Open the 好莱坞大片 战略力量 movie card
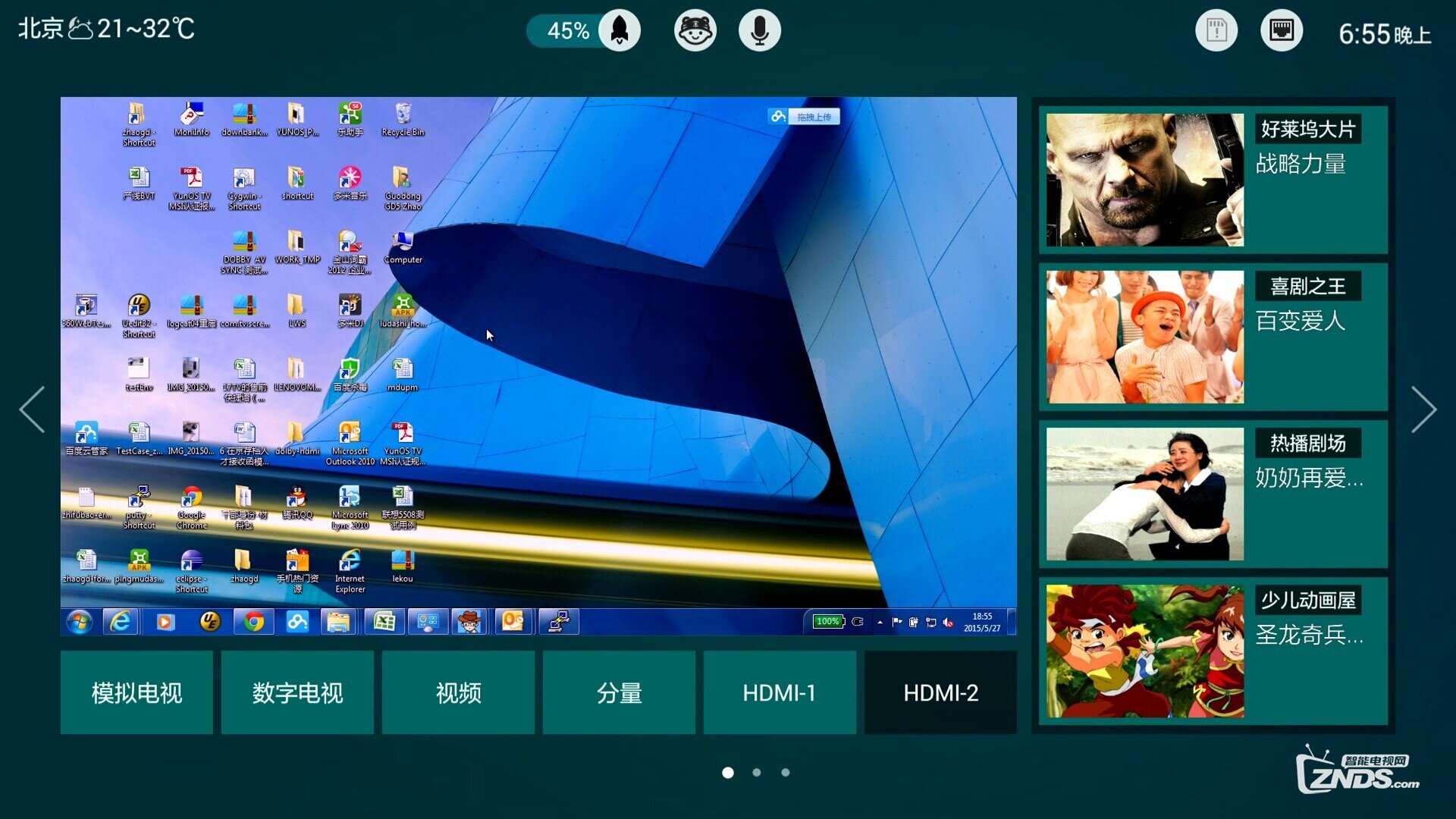 point(1213,180)
